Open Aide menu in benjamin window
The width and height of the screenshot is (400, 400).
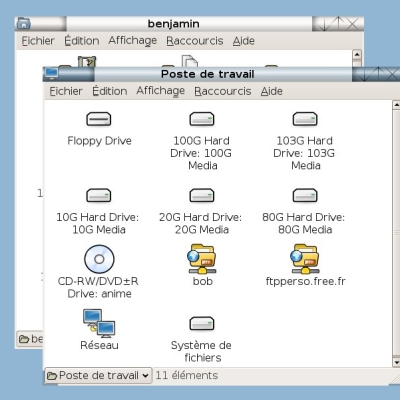(x=244, y=41)
